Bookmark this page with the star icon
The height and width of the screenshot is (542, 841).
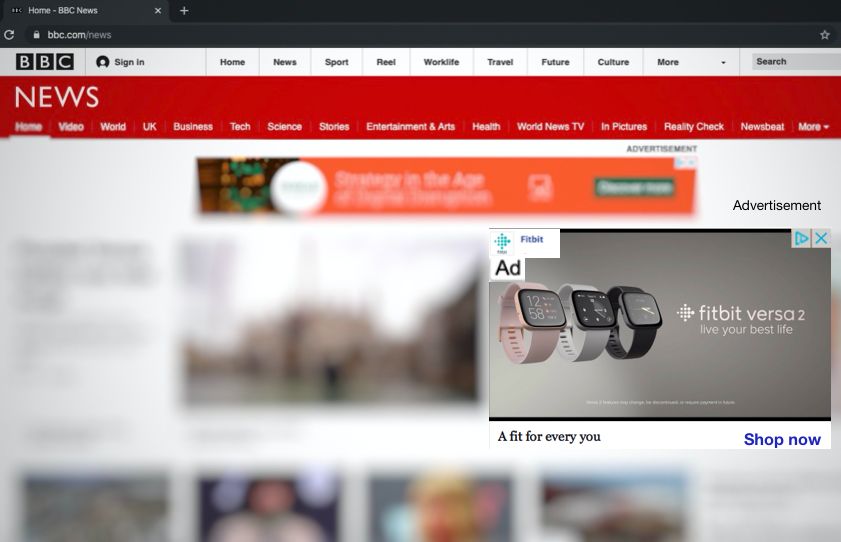point(825,35)
